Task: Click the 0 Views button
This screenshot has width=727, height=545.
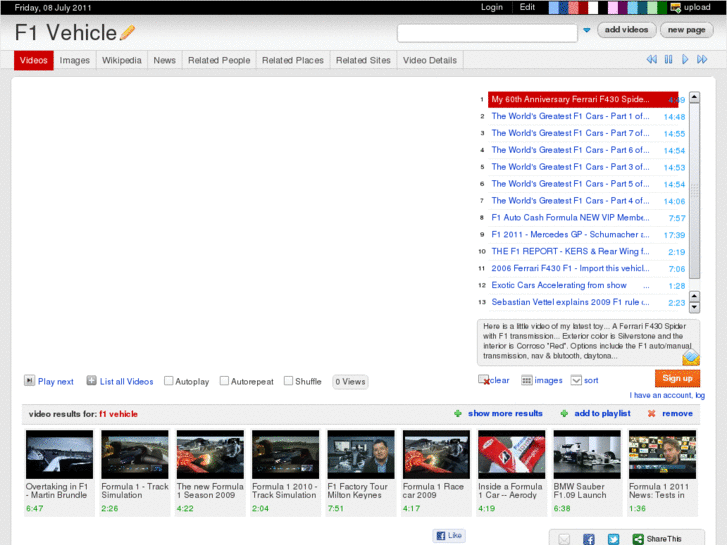Action: pos(350,382)
